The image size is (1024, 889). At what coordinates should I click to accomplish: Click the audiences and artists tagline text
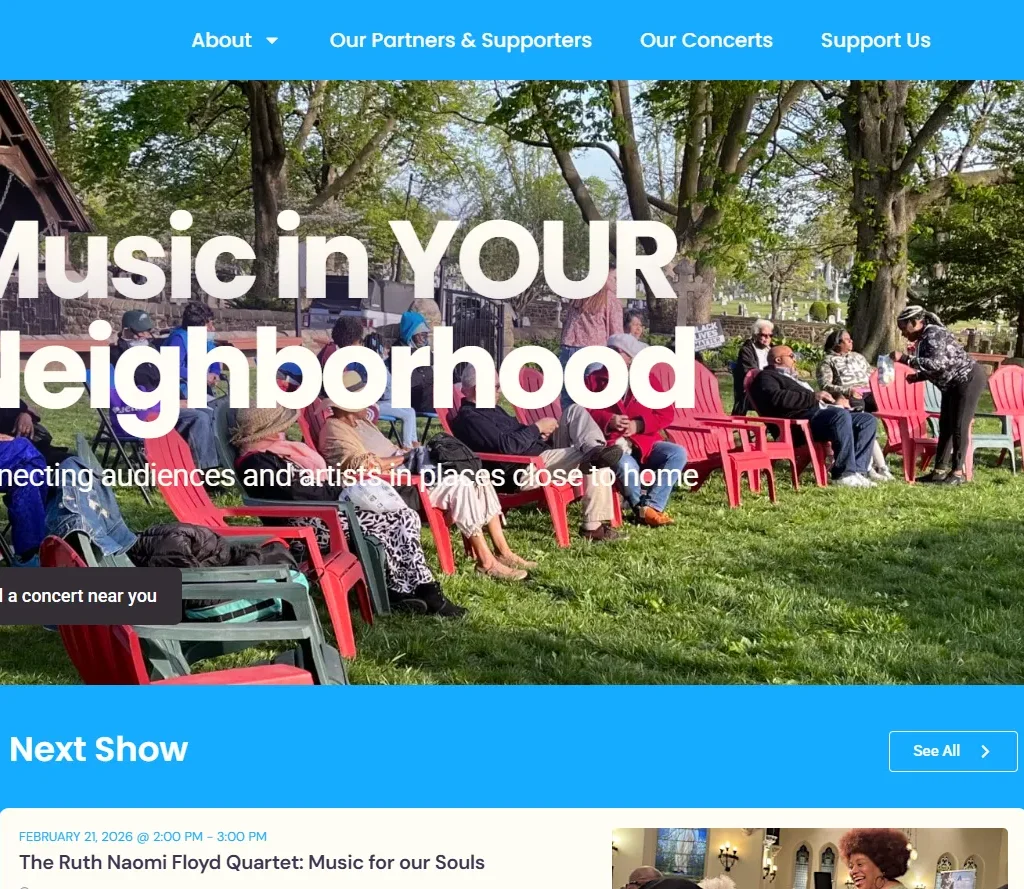[349, 476]
